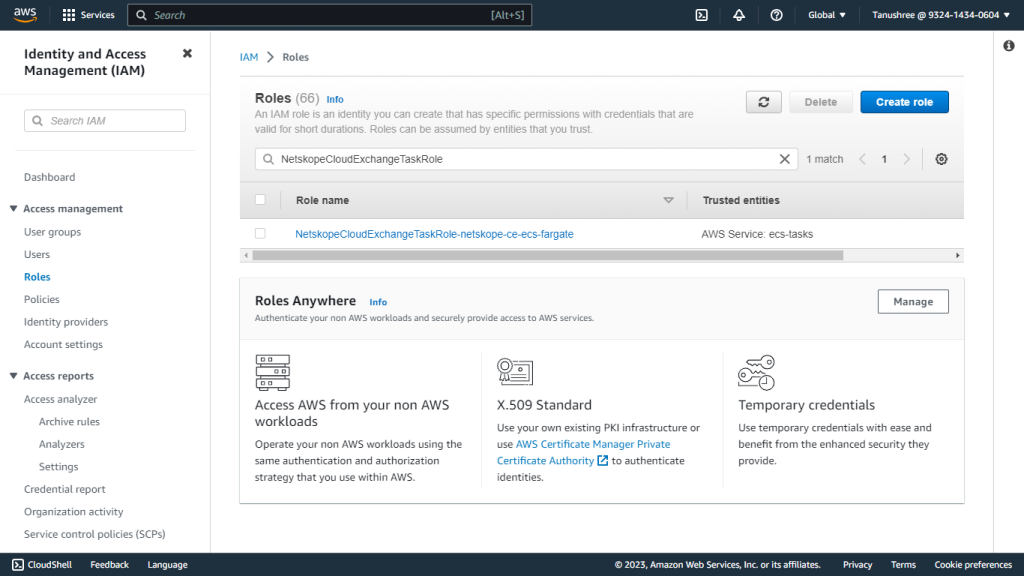
Task: Open the info panel icon on right edge
Action: 1009,46
